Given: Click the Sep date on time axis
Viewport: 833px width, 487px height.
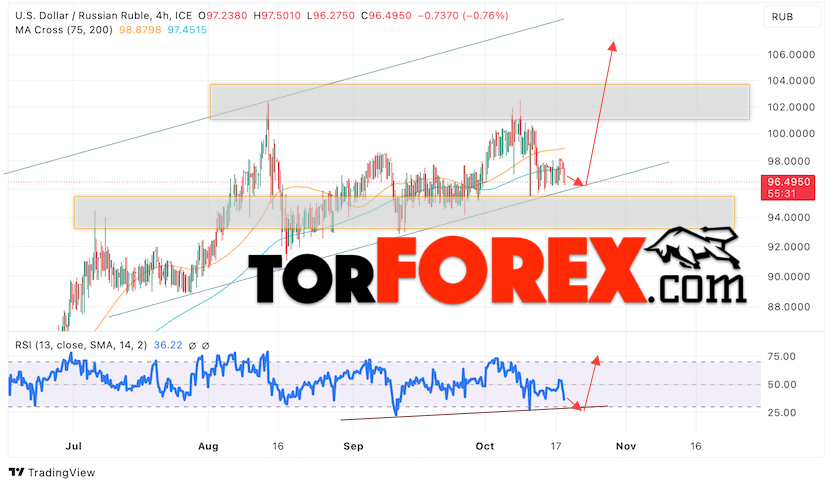Looking at the screenshot, I should [353, 446].
